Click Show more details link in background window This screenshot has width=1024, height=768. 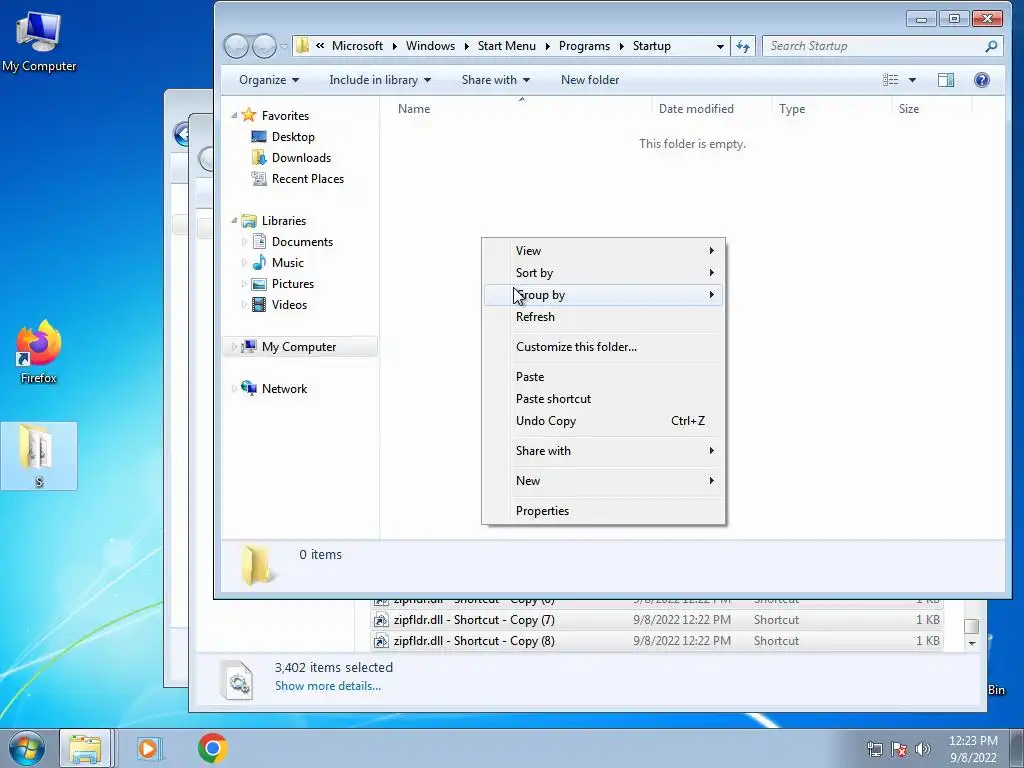(x=328, y=686)
